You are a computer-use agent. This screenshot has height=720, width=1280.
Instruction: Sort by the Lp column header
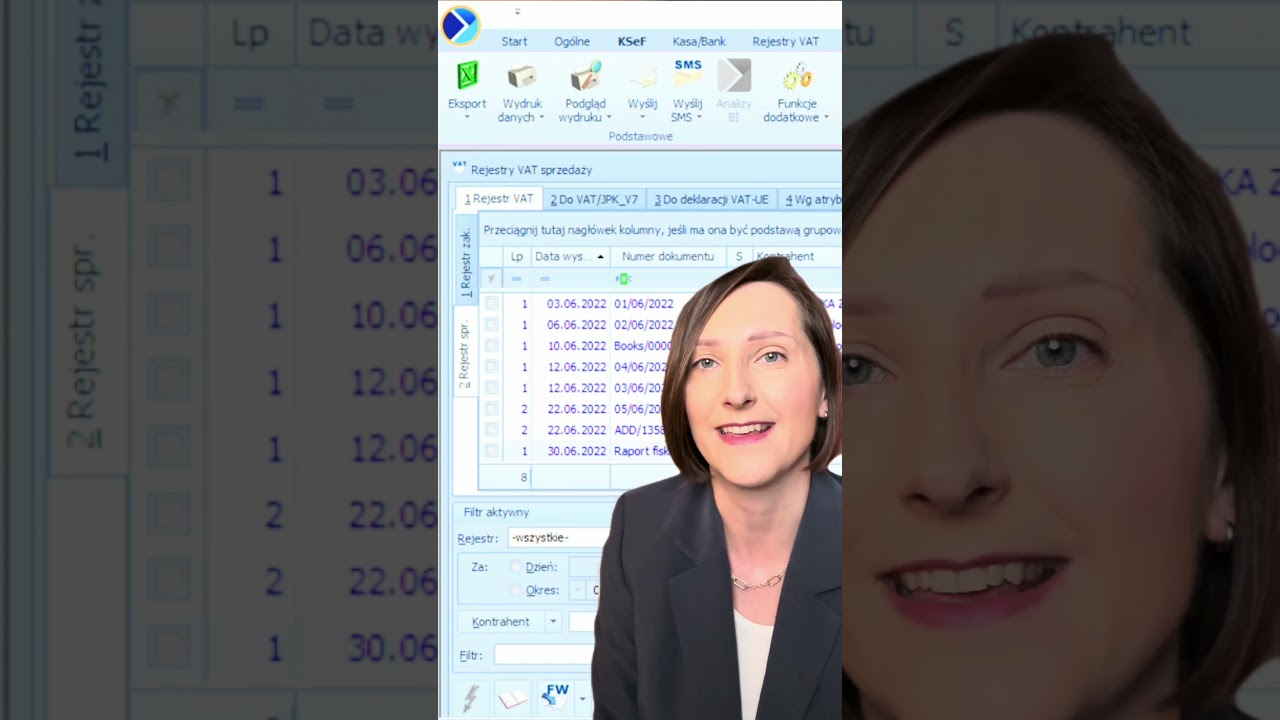[517, 257]
